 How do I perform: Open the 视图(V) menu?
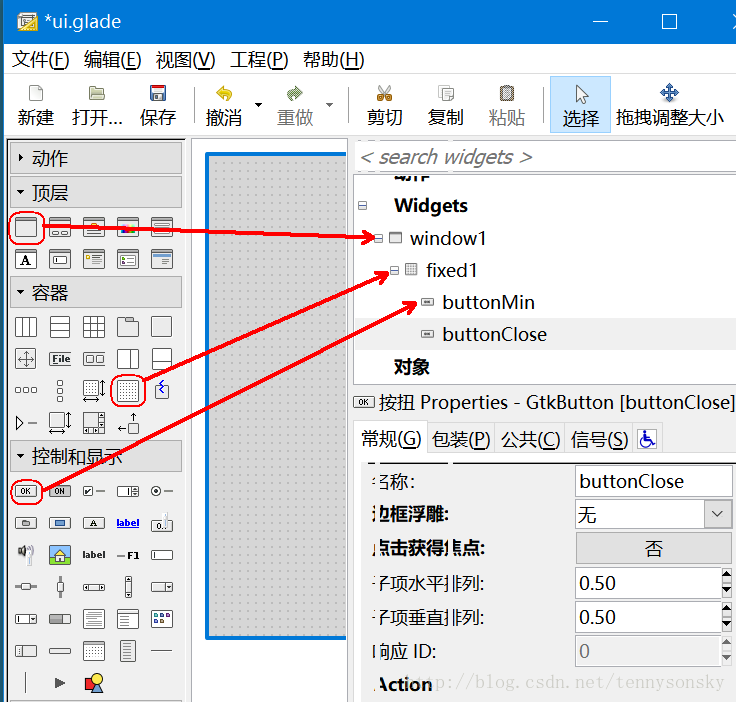pyautogui.click(x=185, y=60)
